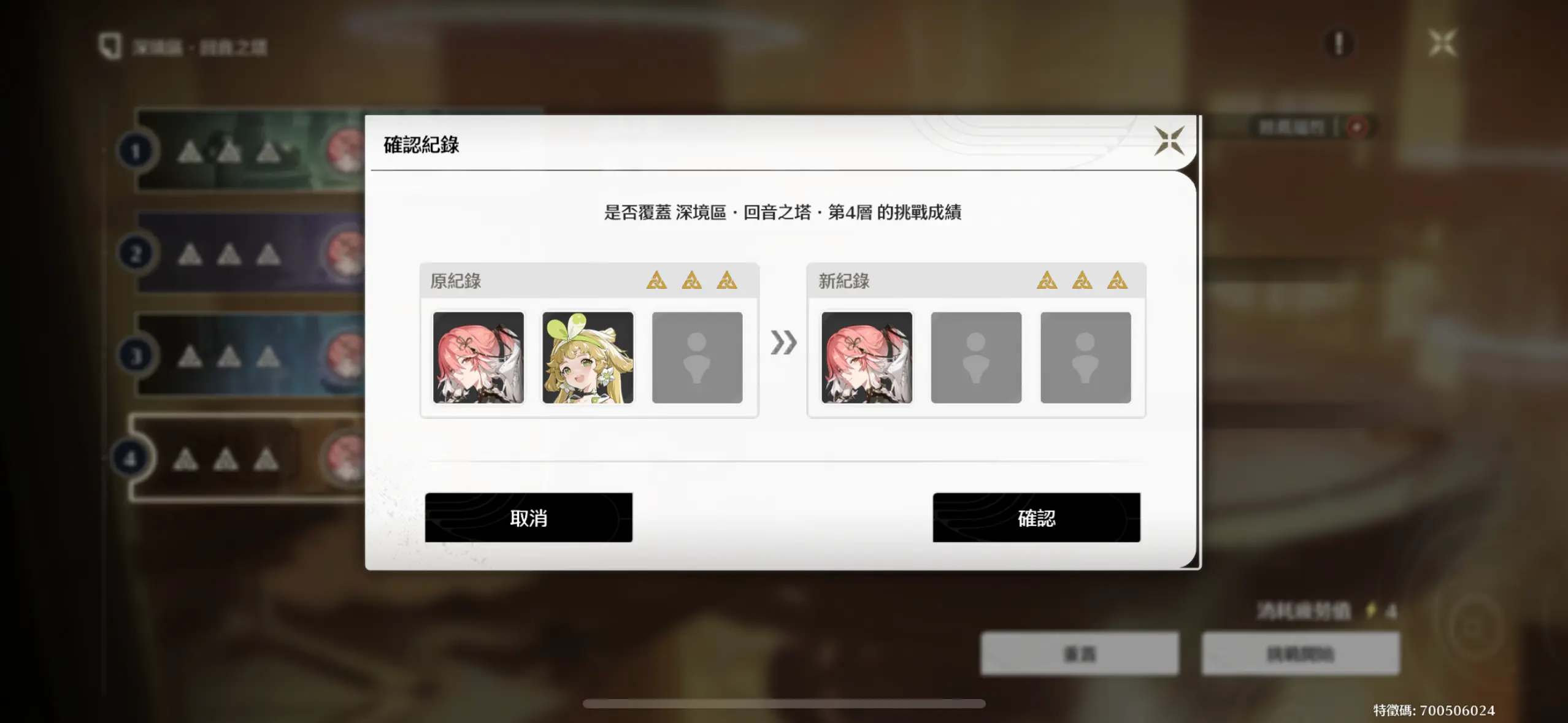Select pink-haired character in 原紀錄
This screenshot has width=1568, height=723.
pos(478,358)
